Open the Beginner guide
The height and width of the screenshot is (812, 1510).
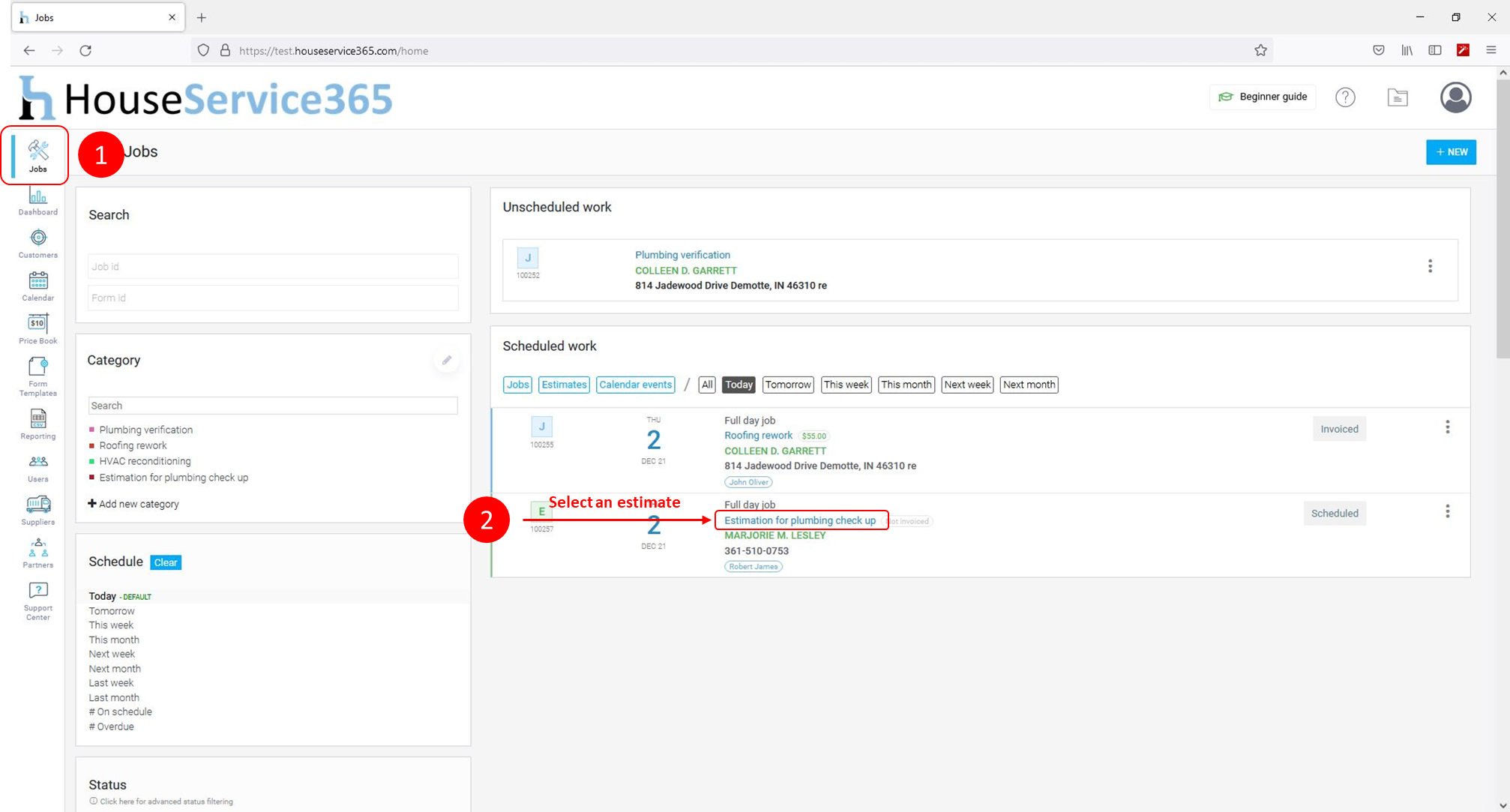pyautogui.click(x=1263, y=97)
